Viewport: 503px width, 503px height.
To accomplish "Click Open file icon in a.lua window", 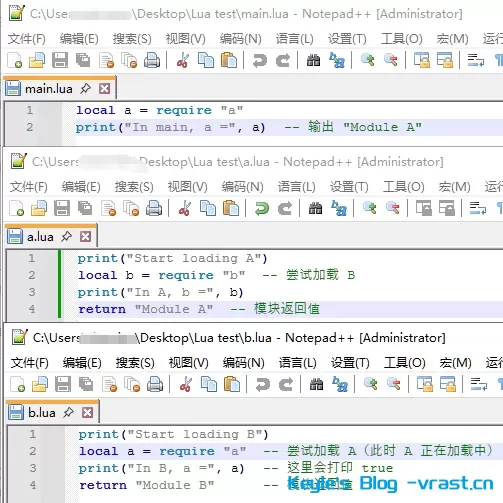I will point(39,209).
